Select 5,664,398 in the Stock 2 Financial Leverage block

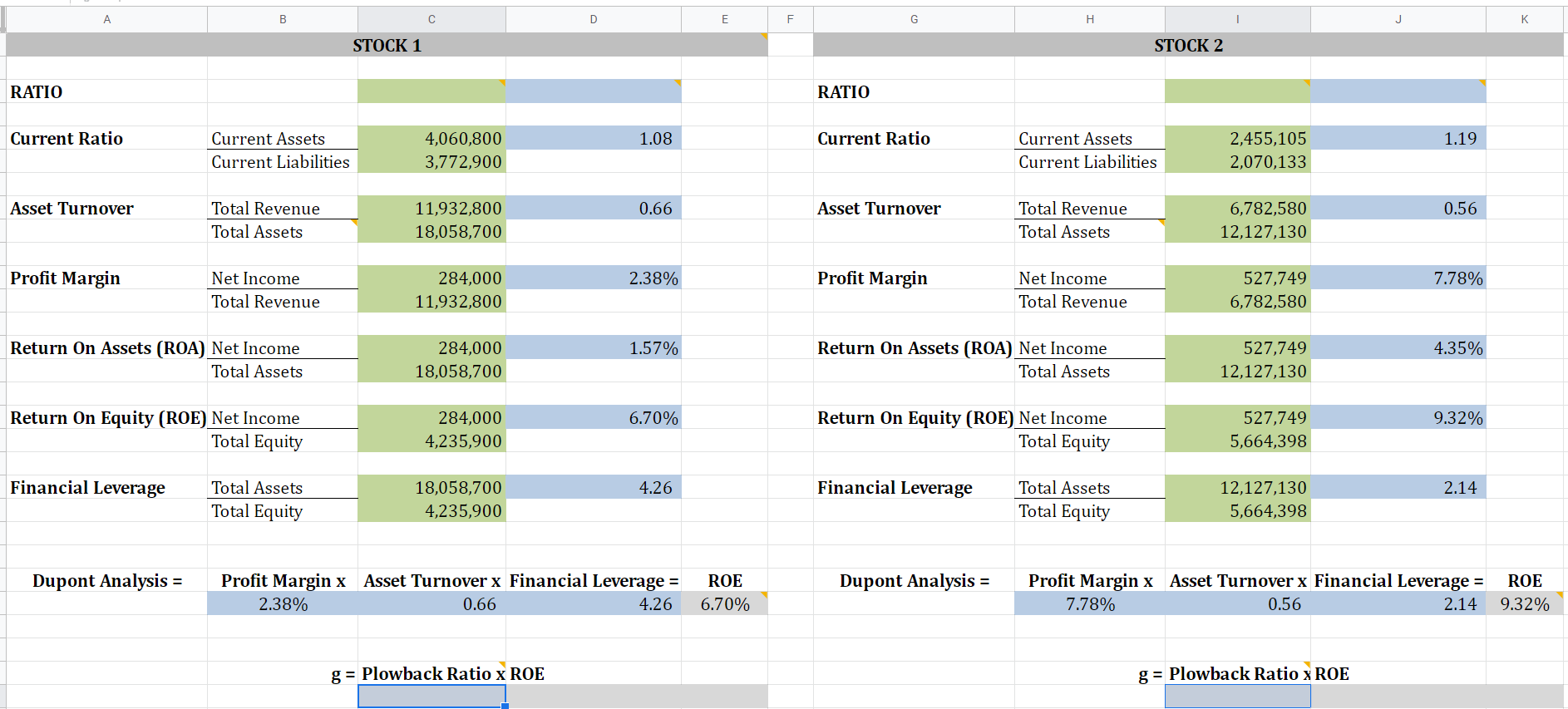tap(1238, 510)
